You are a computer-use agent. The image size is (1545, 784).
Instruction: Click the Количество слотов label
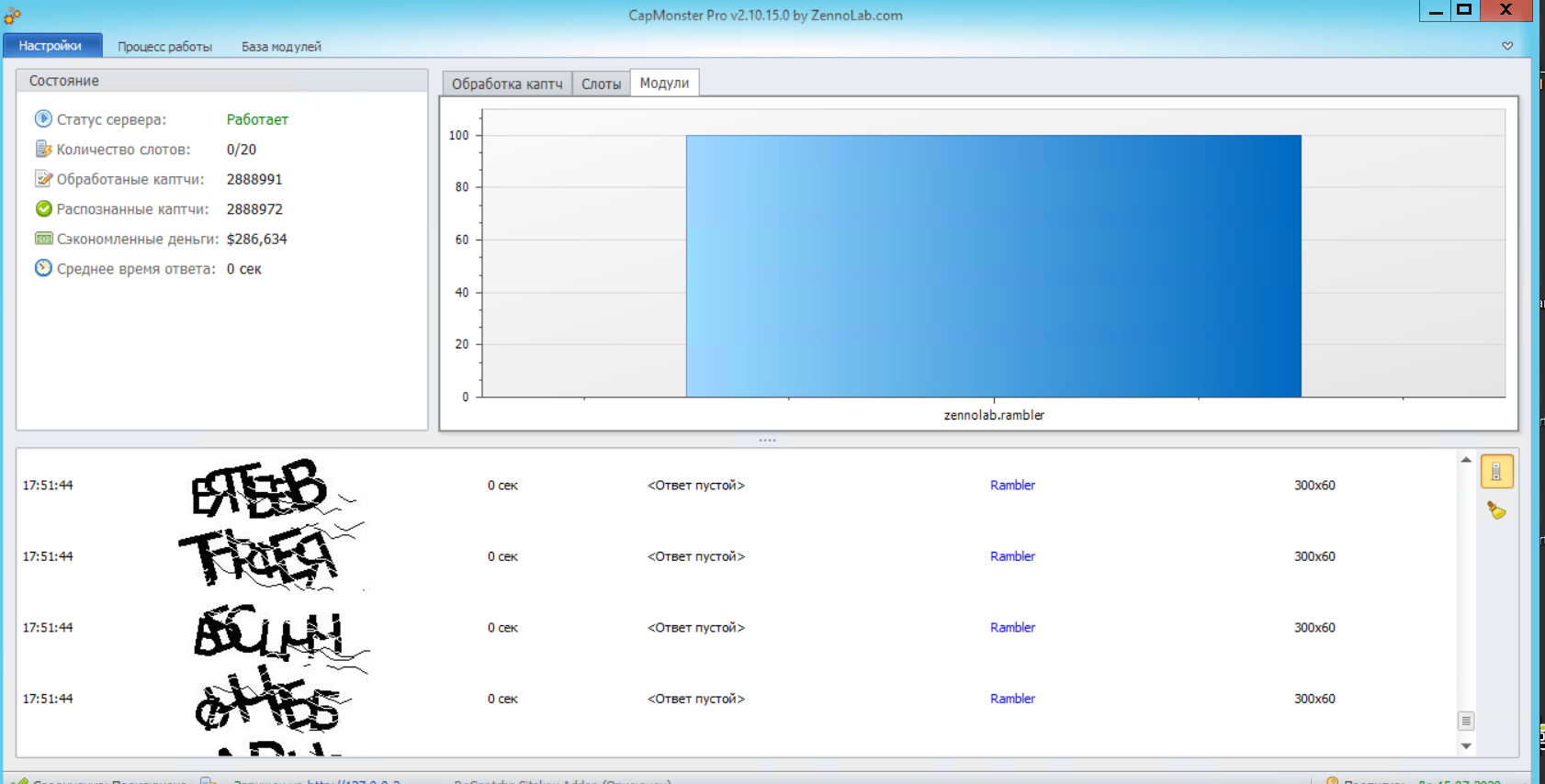tap(123, 150)
